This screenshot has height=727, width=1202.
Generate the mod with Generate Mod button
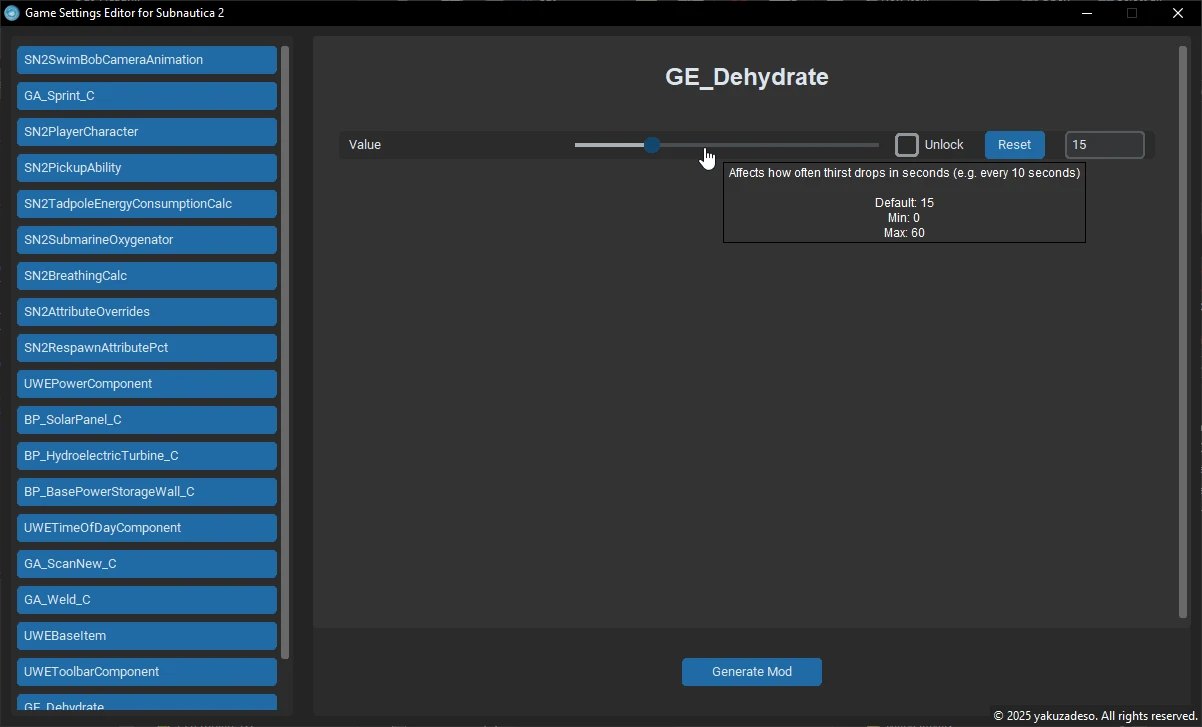pyautogui.click(x=752, y=672)
